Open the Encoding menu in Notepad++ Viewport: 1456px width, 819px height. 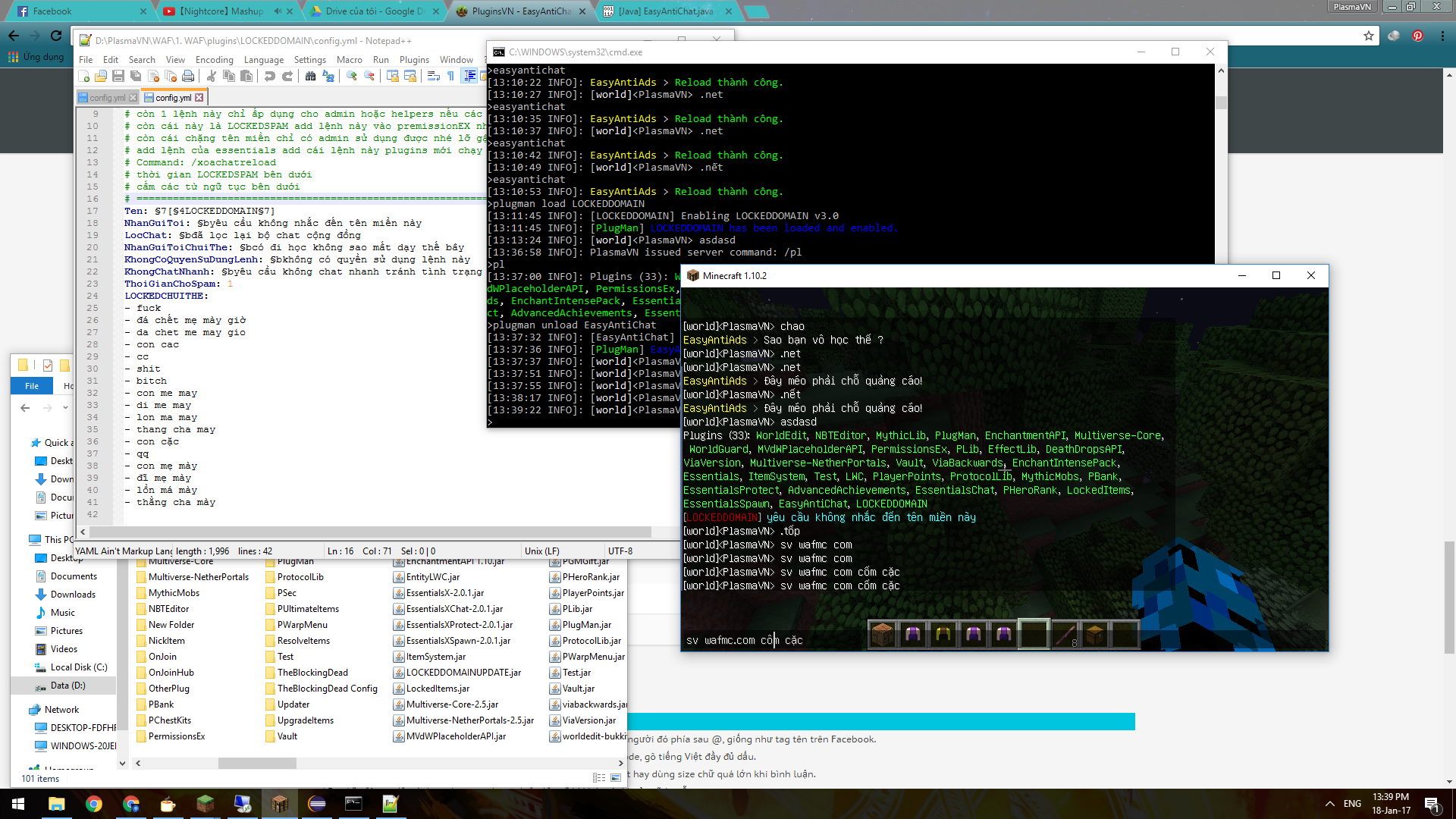tap(214, 60)
